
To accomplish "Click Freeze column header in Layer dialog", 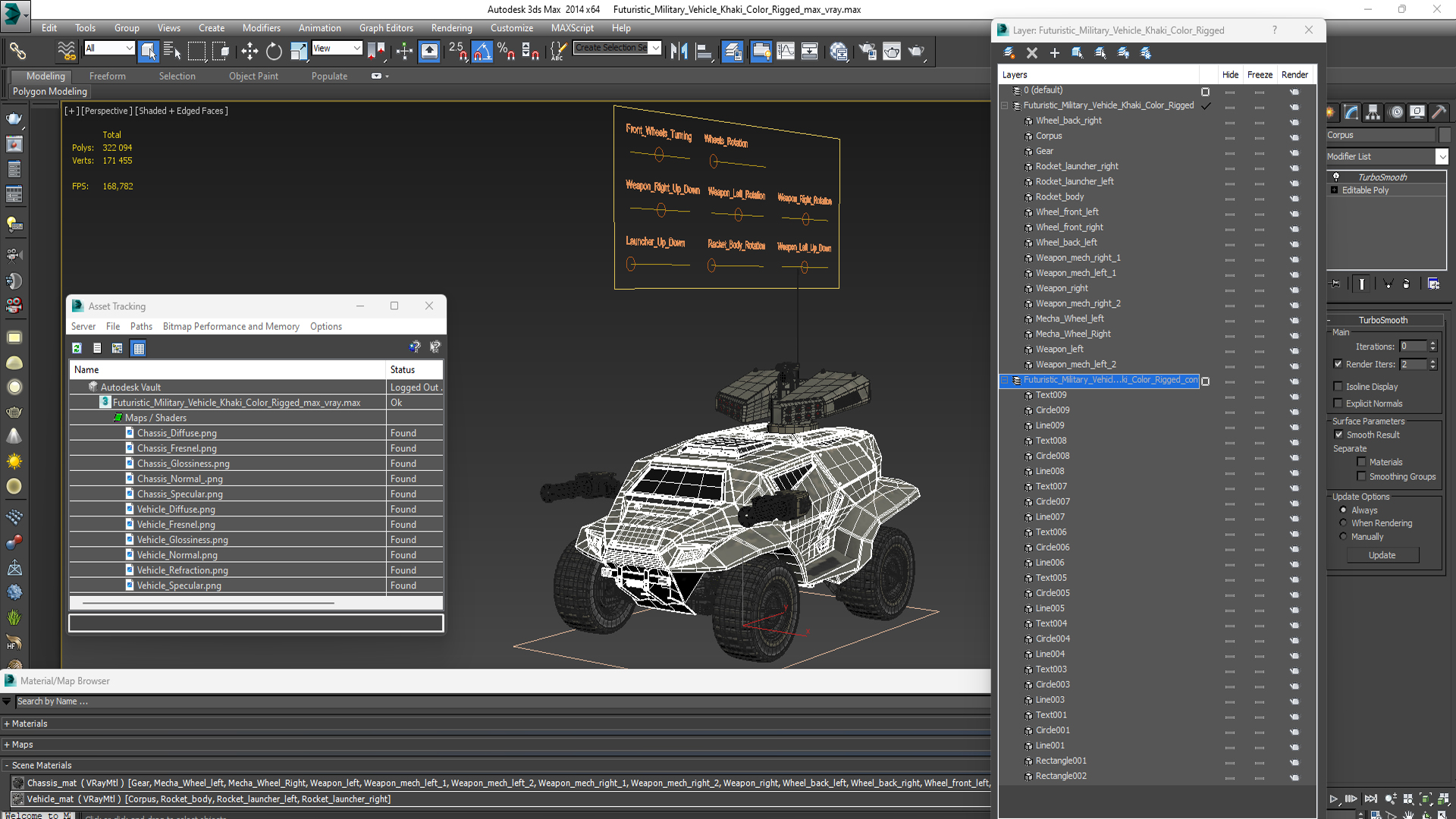I will coord(1260,74).
